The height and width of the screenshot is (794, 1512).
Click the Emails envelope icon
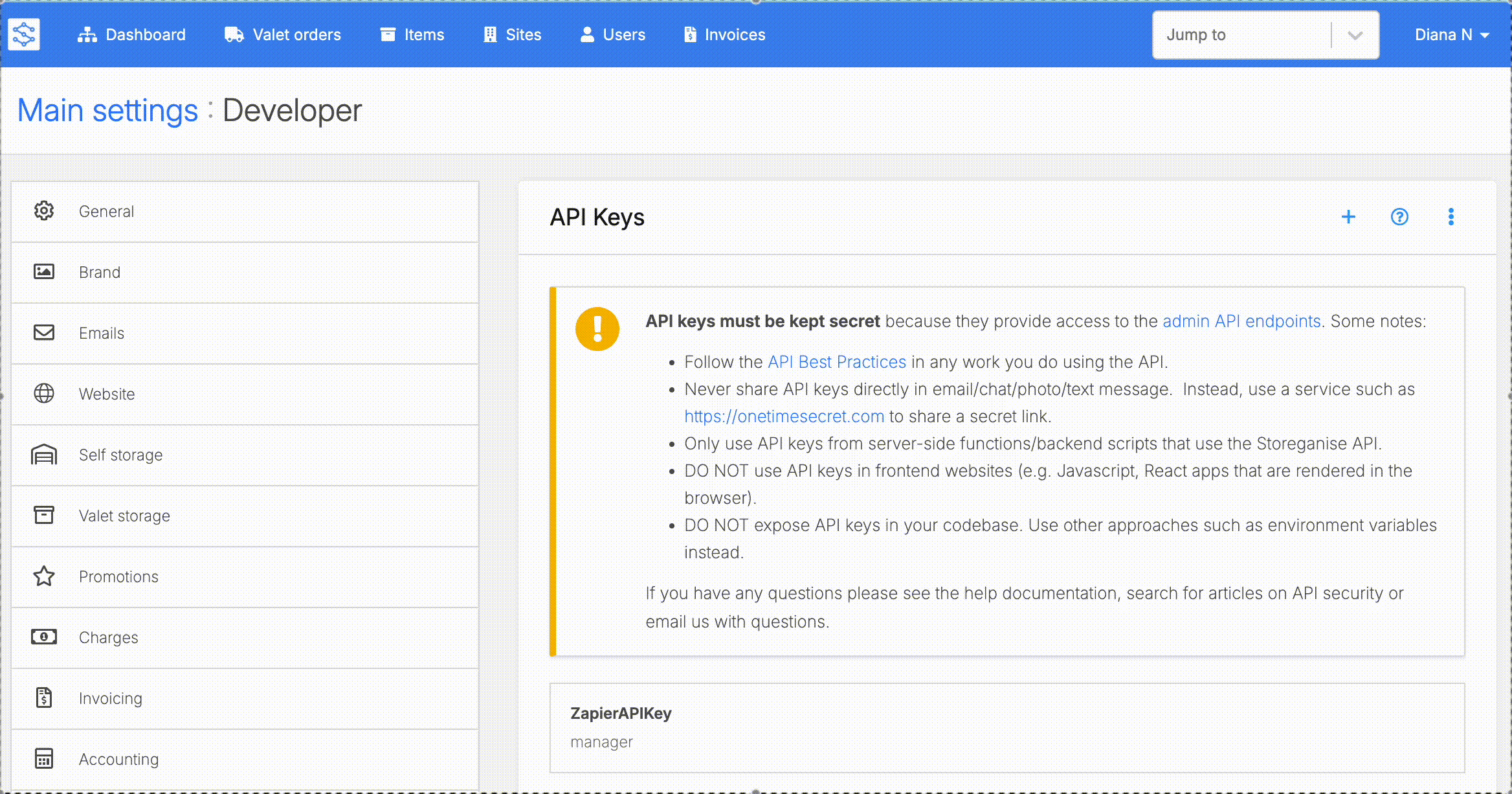tap(44, 333)
